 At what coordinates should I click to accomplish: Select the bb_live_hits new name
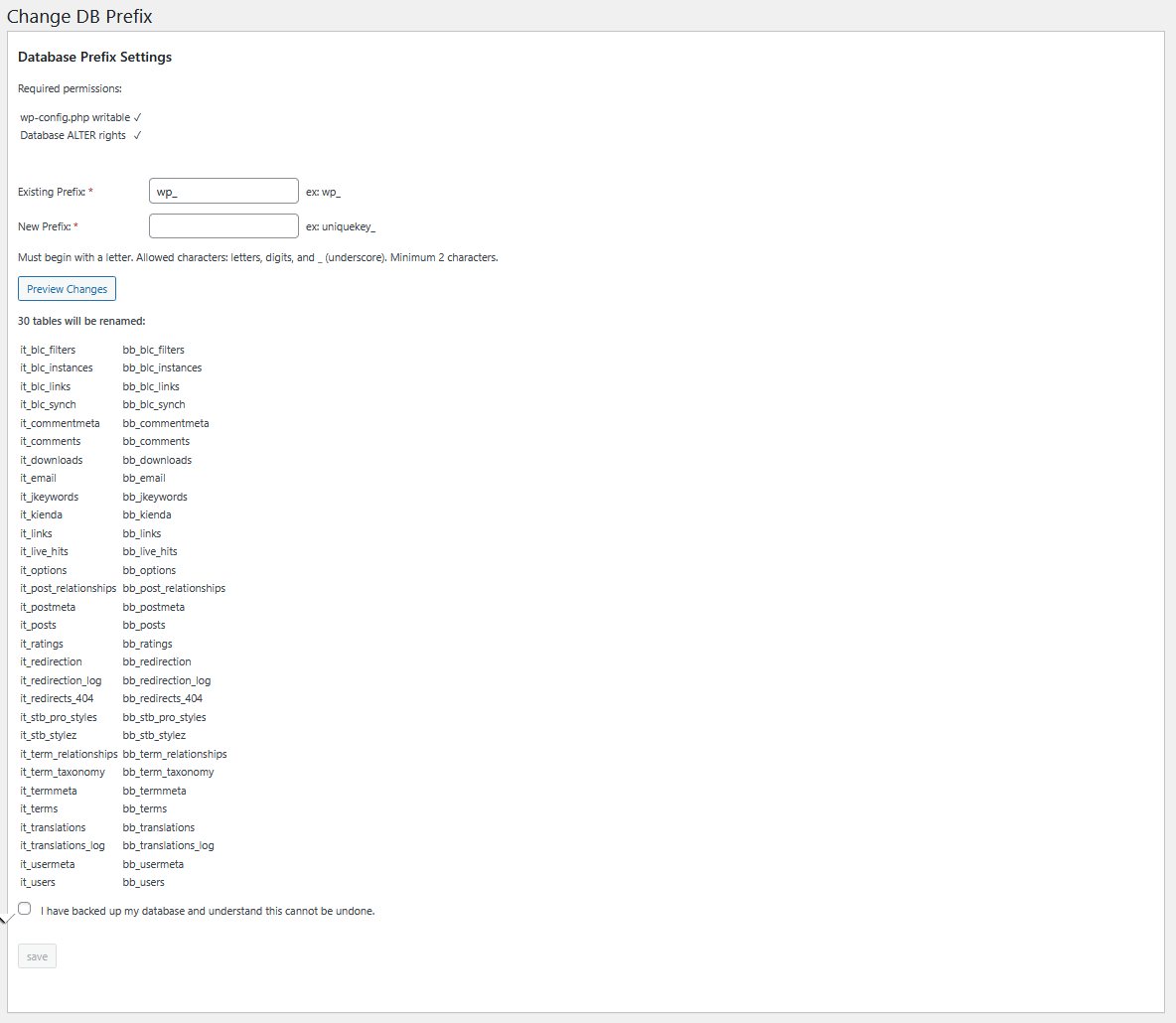[150, 551]
